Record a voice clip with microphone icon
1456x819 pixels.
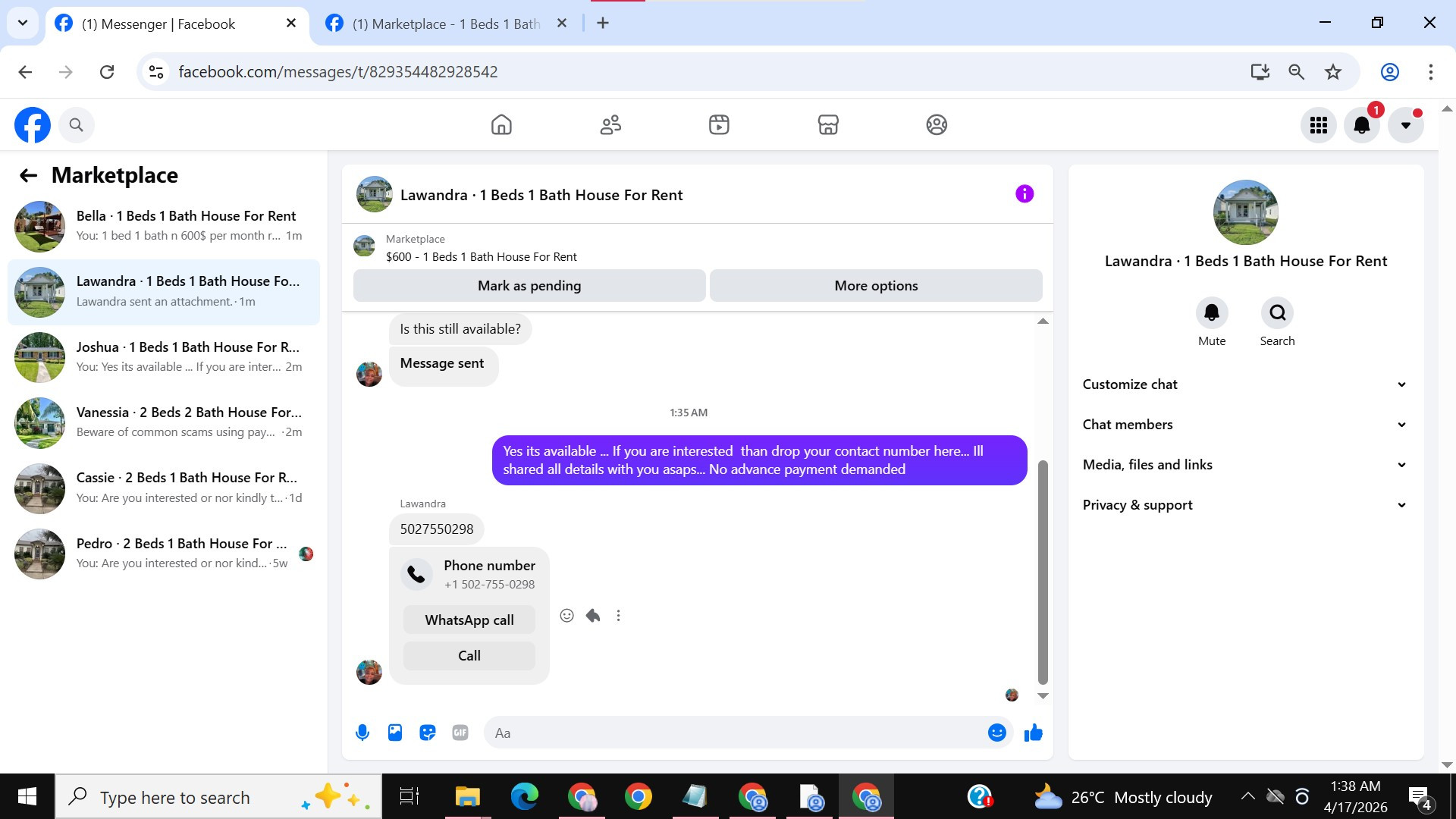click(x=362, y=733)
